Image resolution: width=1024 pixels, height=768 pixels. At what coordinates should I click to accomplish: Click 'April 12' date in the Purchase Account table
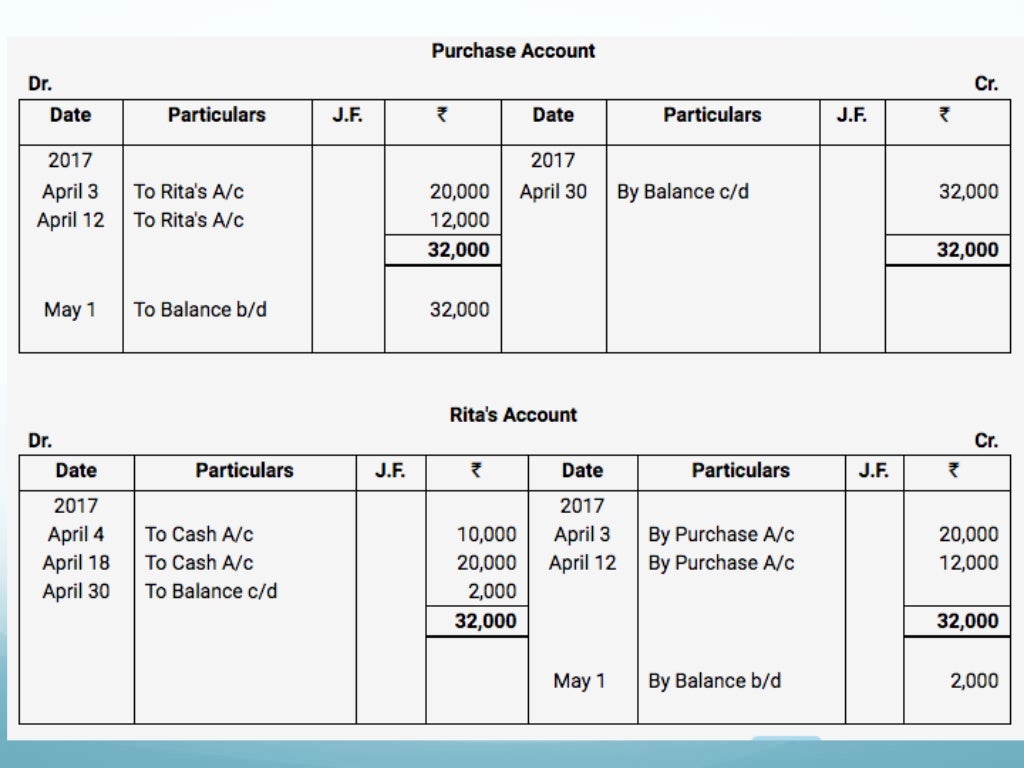coord(71,220)
